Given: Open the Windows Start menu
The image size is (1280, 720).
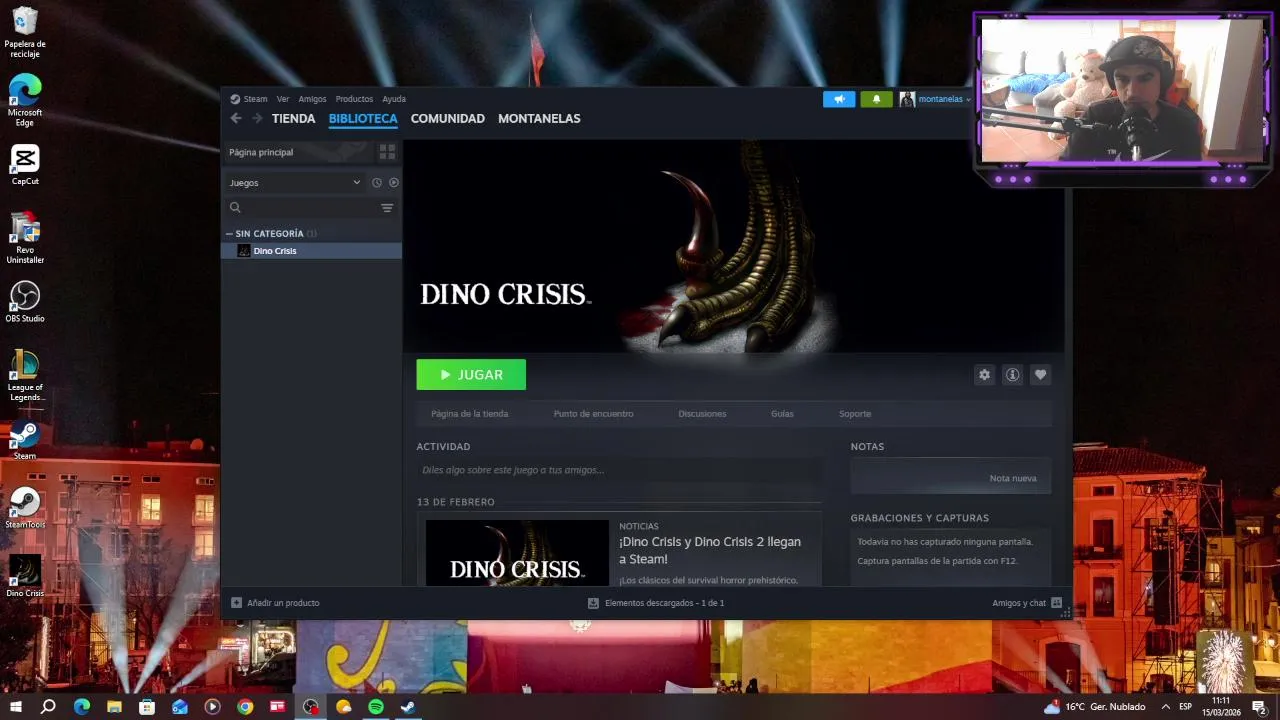Looking at the screenshot, I should 16,707.
